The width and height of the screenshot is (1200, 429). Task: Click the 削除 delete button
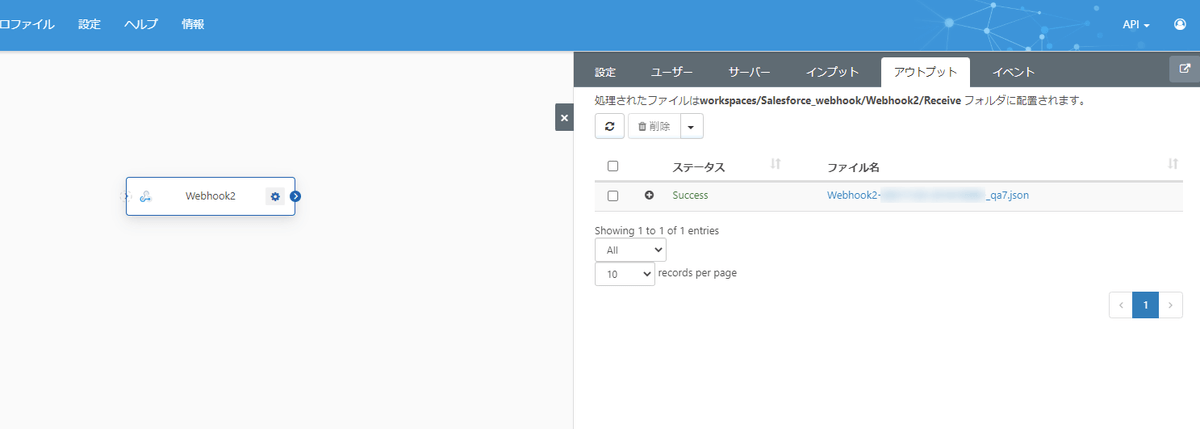click(654, 126)
